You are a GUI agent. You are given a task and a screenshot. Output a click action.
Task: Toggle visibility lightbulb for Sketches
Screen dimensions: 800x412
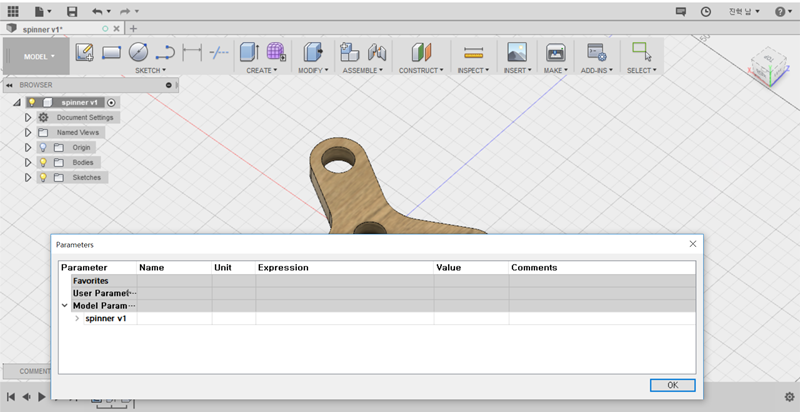coord(43,177)
